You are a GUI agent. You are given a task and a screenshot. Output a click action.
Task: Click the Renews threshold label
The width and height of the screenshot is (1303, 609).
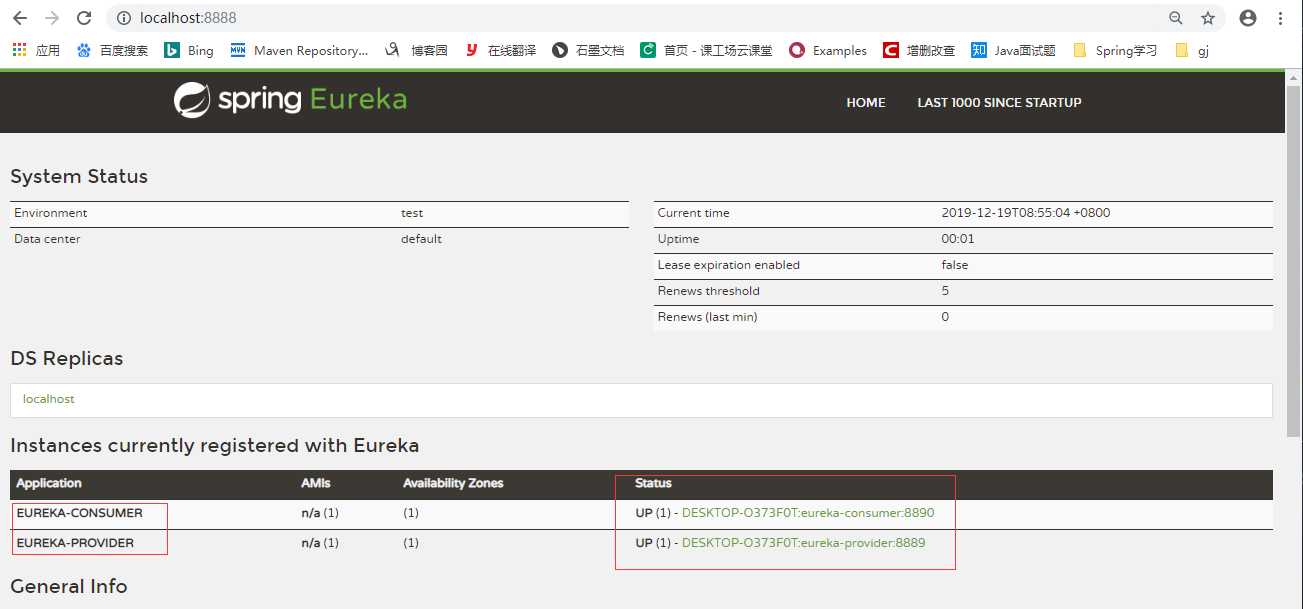709,291
